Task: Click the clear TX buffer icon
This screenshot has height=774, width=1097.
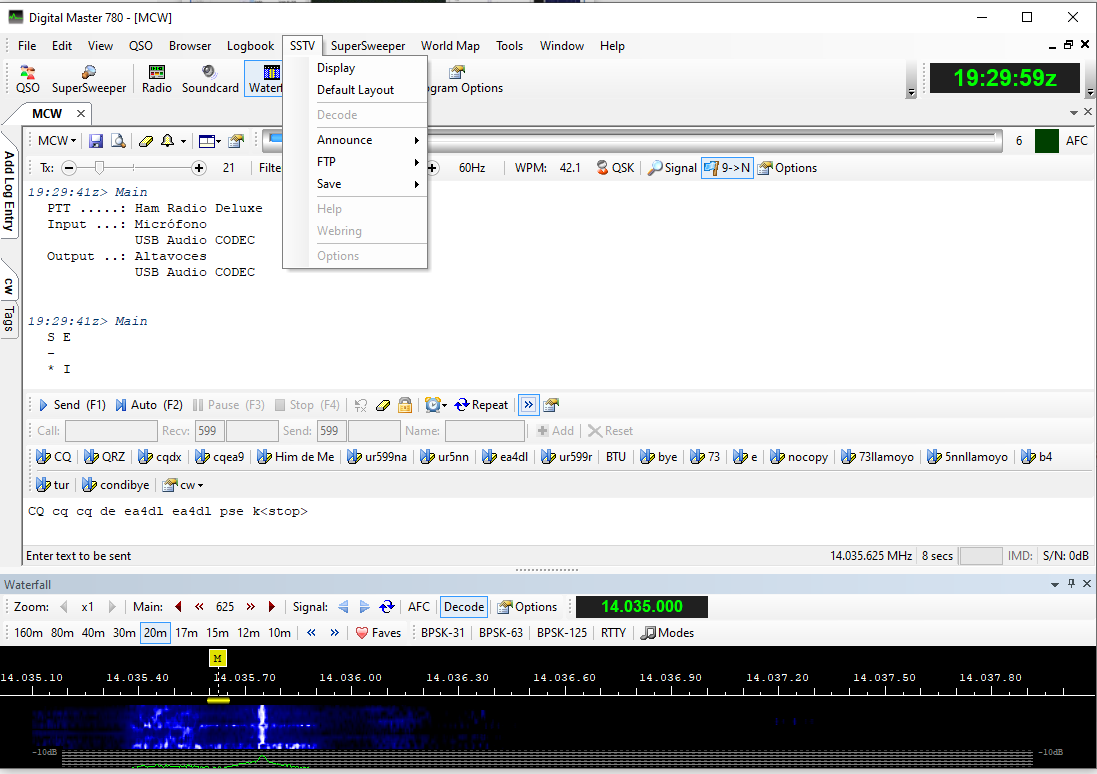Action: [361, 405]
